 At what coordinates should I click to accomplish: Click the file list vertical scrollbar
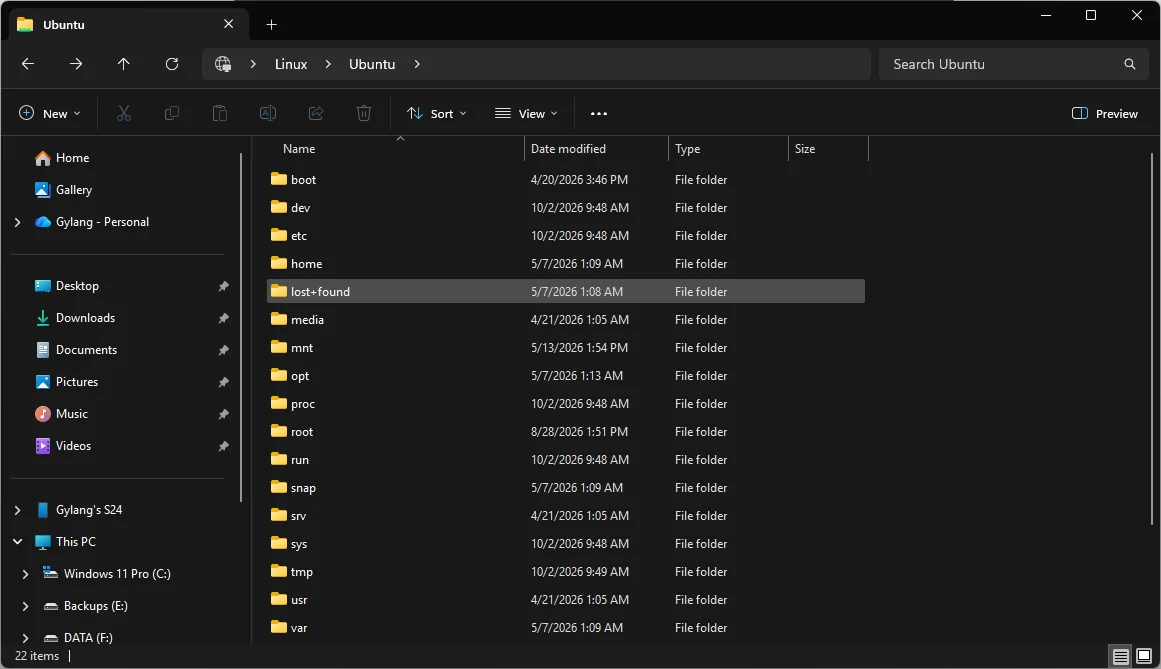click(x=1152, y=339)
